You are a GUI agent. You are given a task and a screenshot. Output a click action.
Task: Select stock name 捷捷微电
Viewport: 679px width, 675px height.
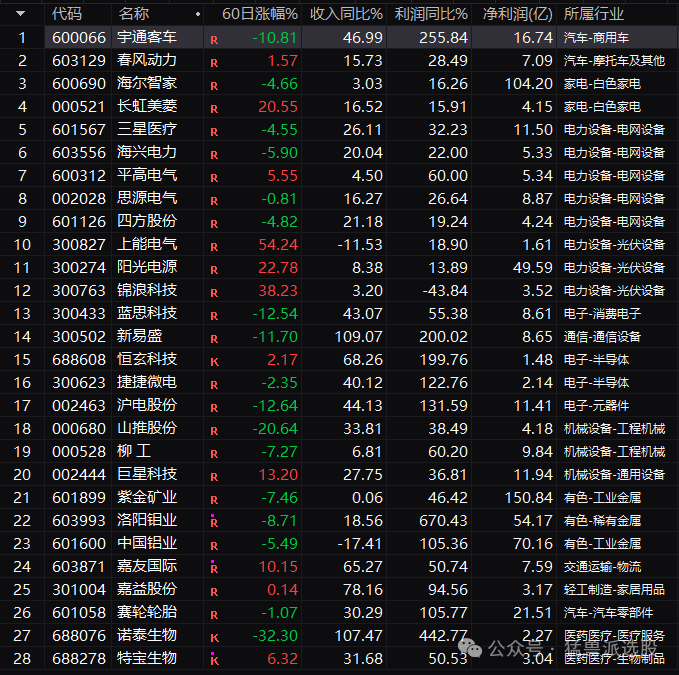coord(147,382)
